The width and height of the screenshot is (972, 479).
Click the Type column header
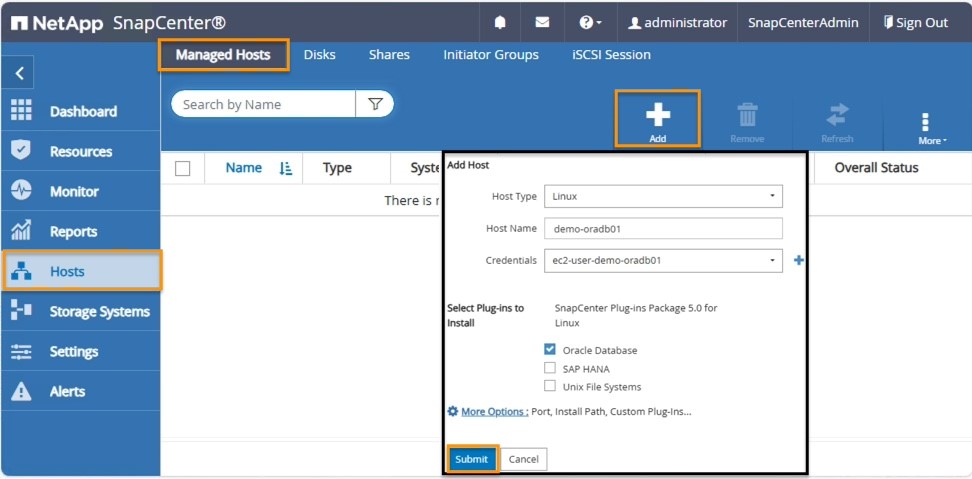337,168
